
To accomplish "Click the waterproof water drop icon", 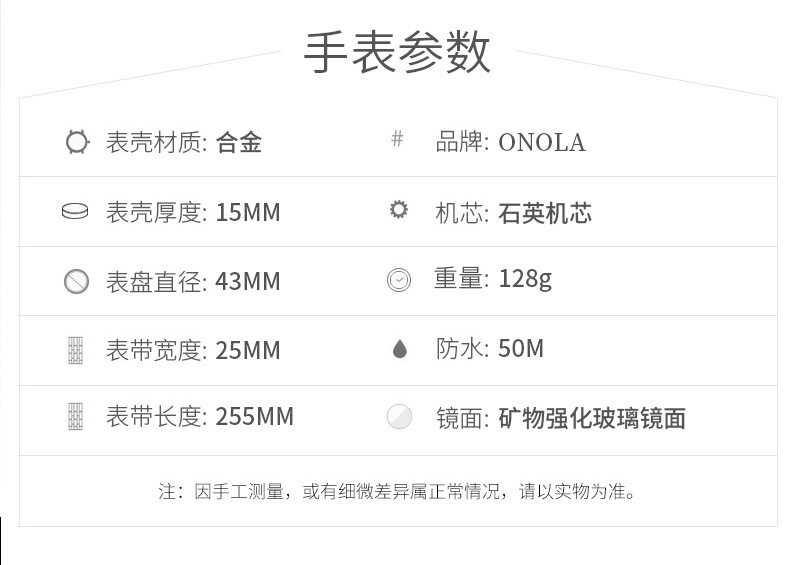I will (x=400, y=350).
